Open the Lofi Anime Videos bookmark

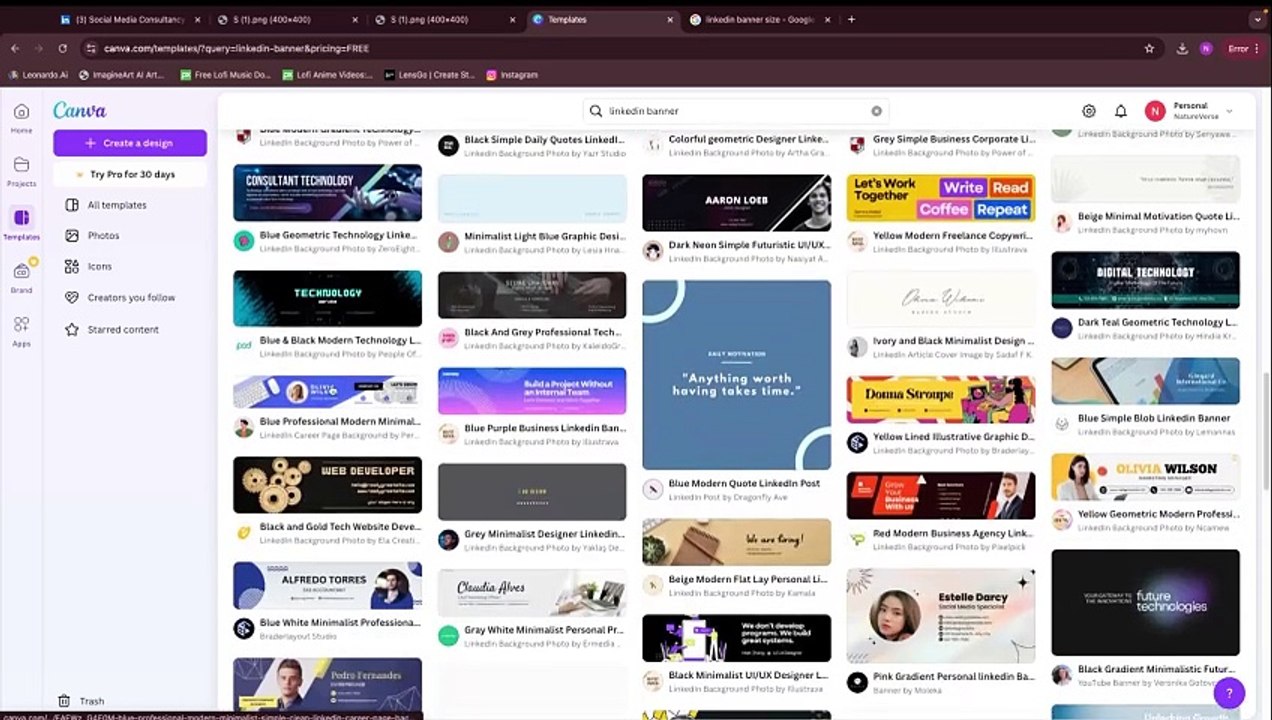327,75
